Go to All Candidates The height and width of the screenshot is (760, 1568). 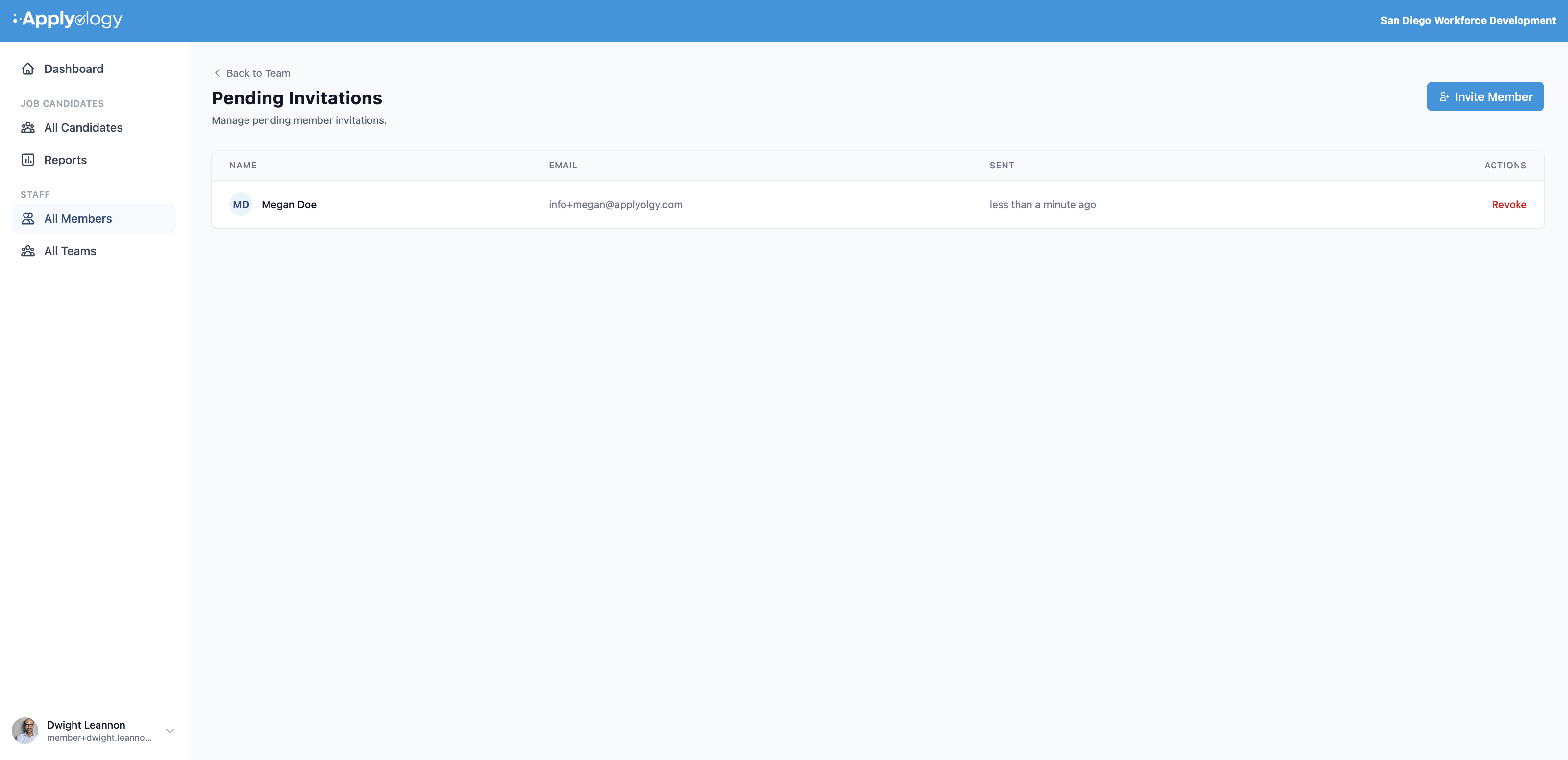tap(94, 128)
